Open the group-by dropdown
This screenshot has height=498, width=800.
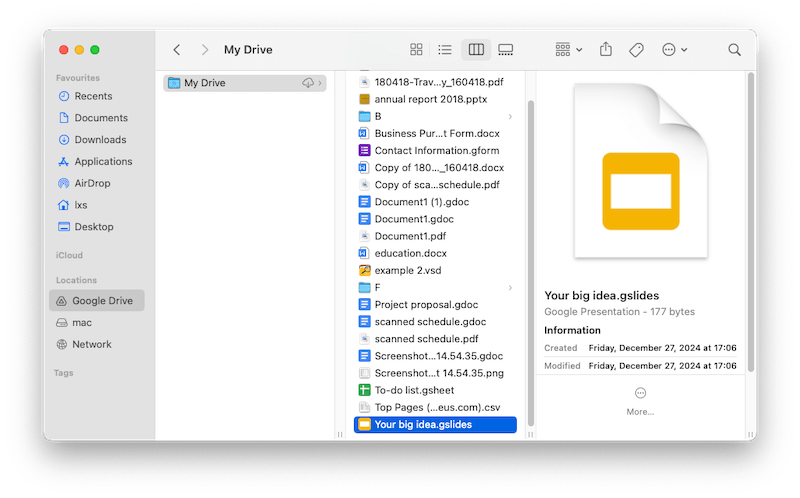568,49
